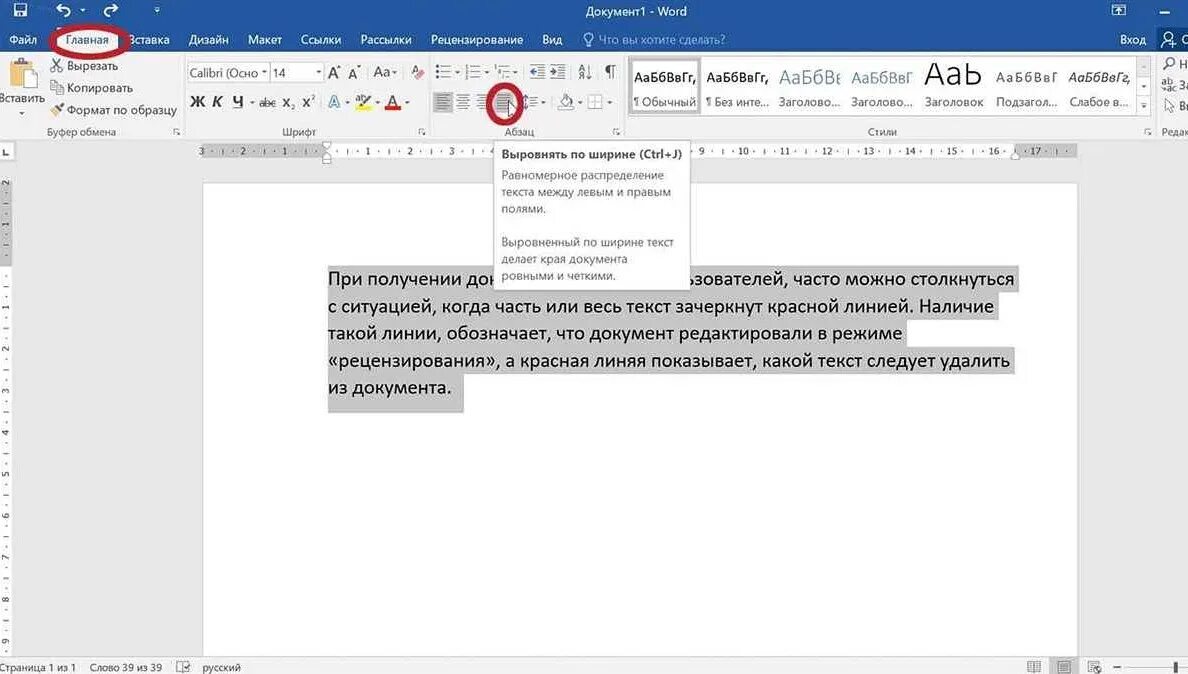Toggle italic (К) formatting

click(217, 101)
